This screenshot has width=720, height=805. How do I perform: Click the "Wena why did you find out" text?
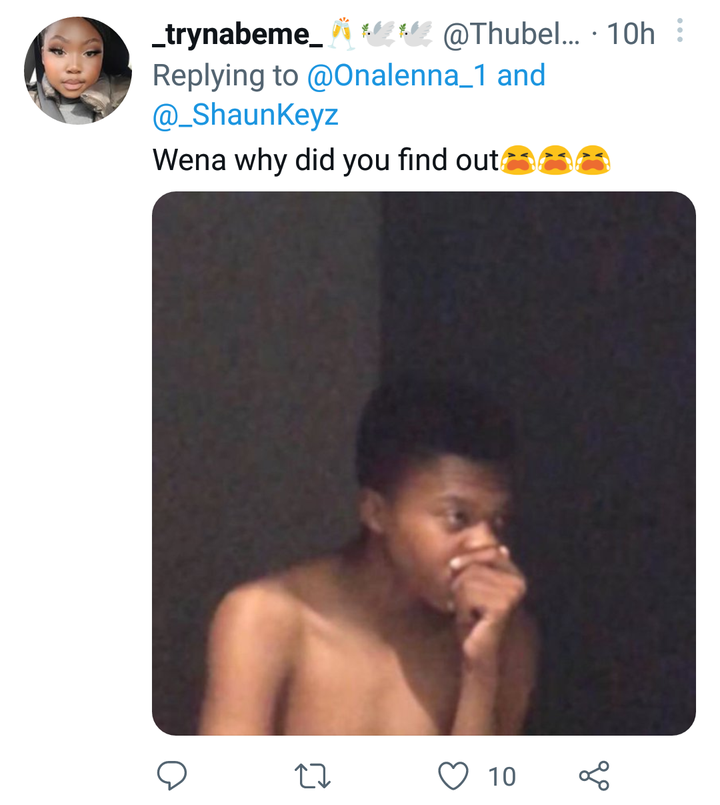point(326,160)
